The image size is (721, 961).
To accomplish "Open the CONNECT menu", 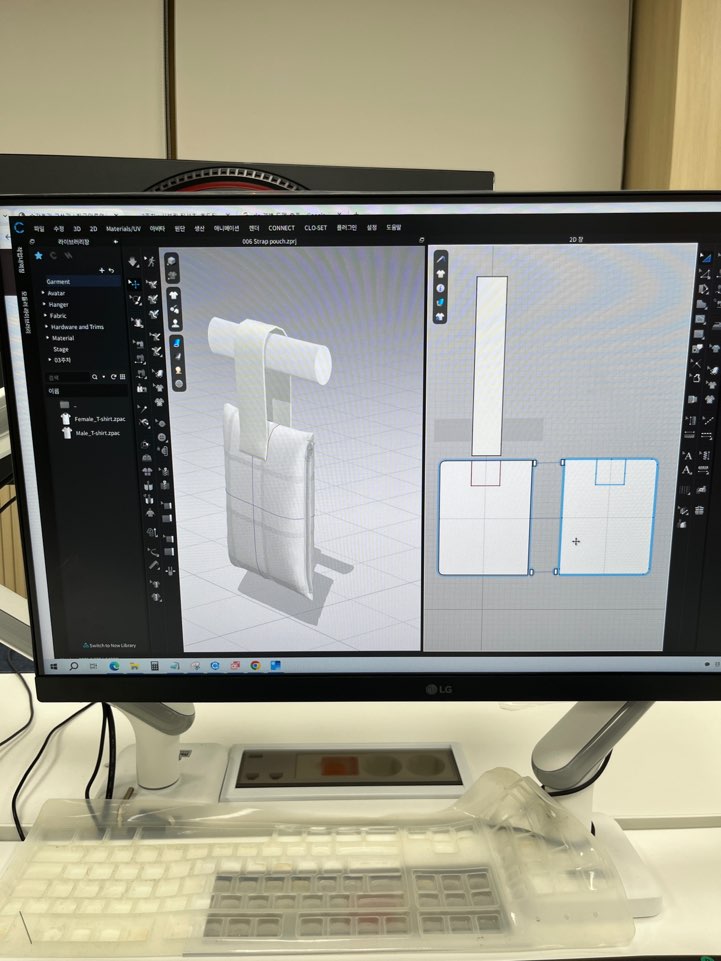I will click(281, 228).
